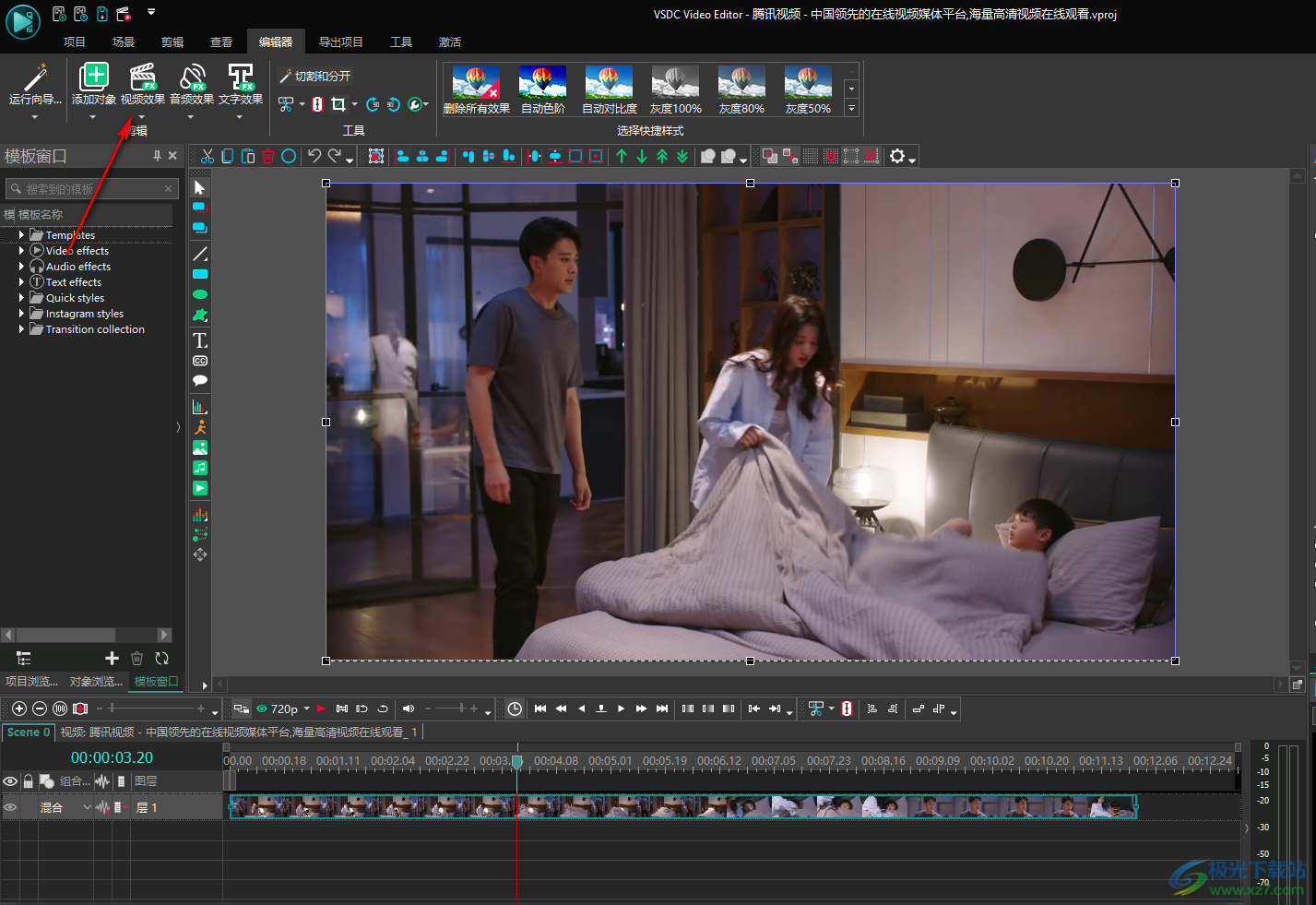
Task: Toggle the timeline clock time display
Action: click(515, 709)
